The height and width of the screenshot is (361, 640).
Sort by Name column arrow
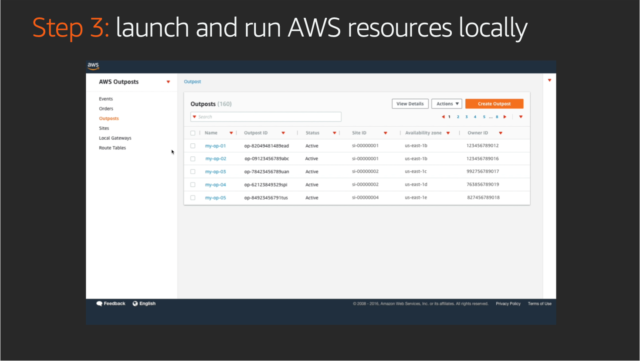pyautogui.click(x=231, y=133)
